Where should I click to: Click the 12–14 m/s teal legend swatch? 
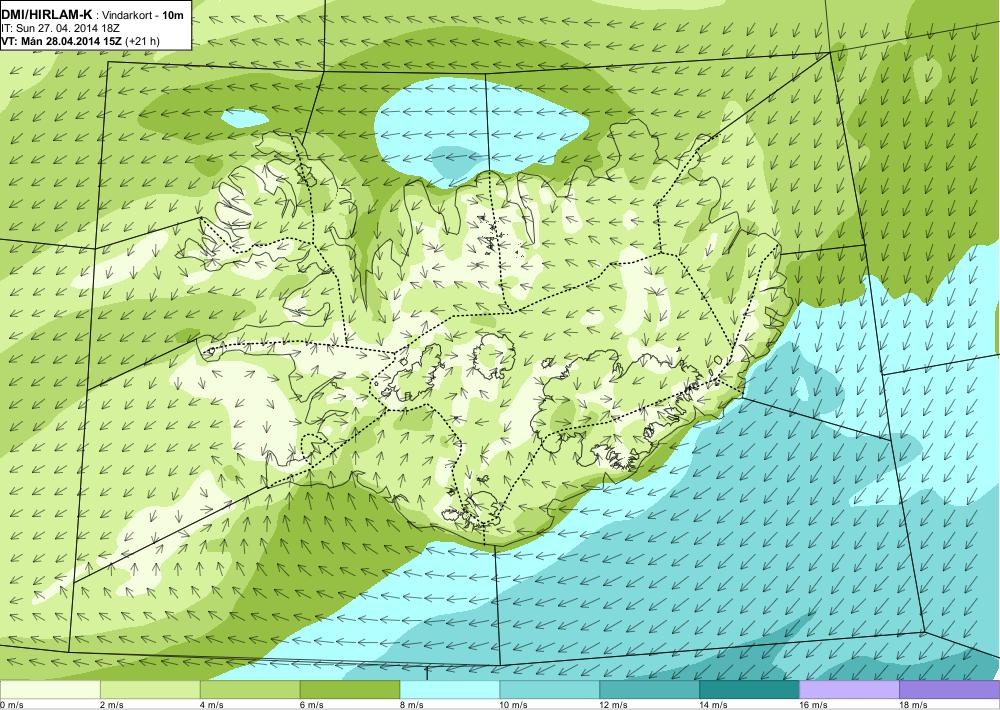click(649, 690)
